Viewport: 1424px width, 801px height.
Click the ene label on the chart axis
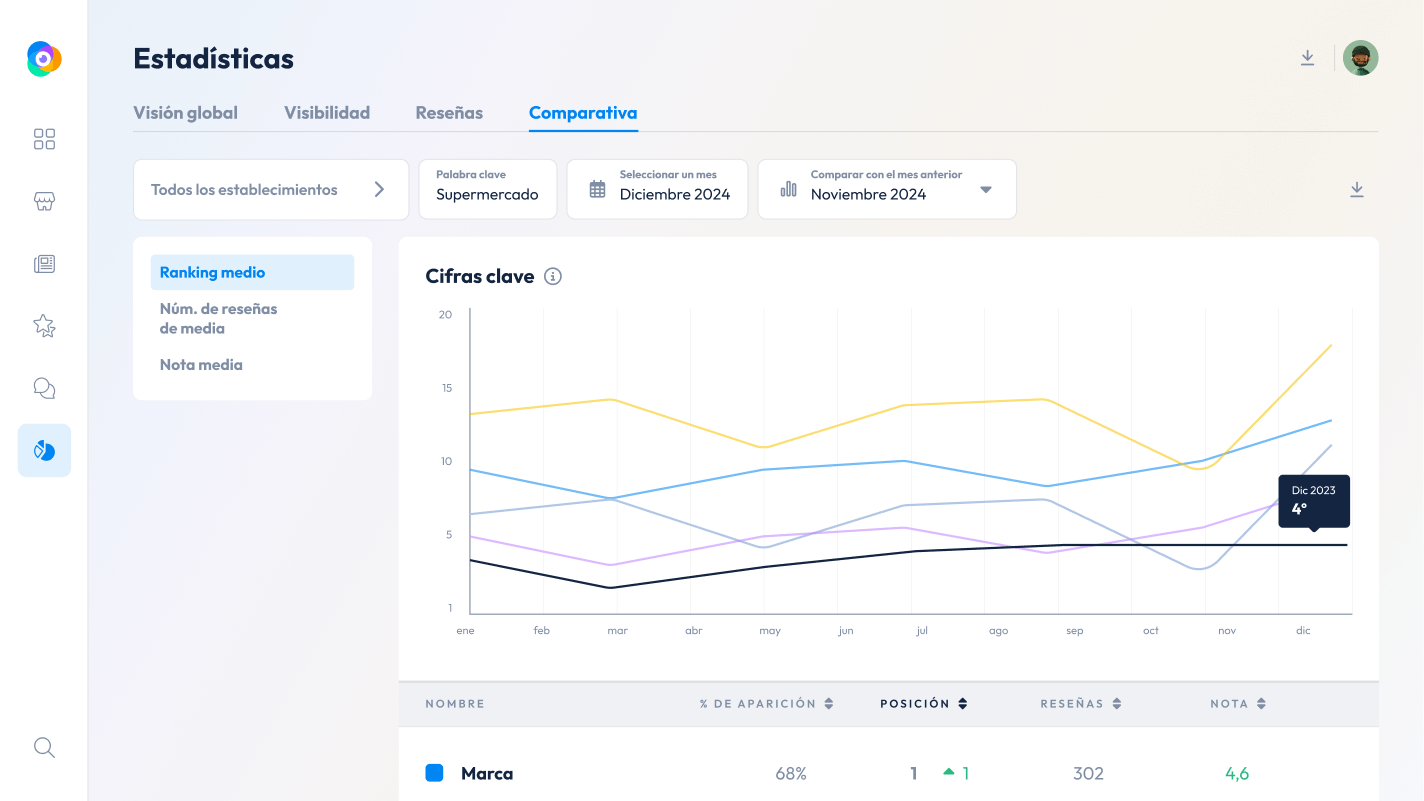click(465, 631)
